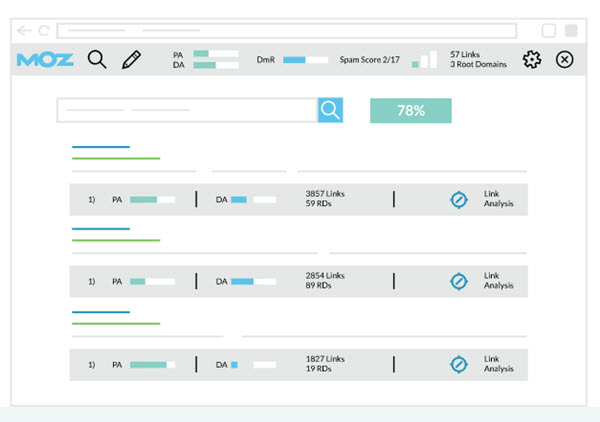This screenshot has width=600, height=422.
Task: Click the browser address bar
Action: [285, 30]
